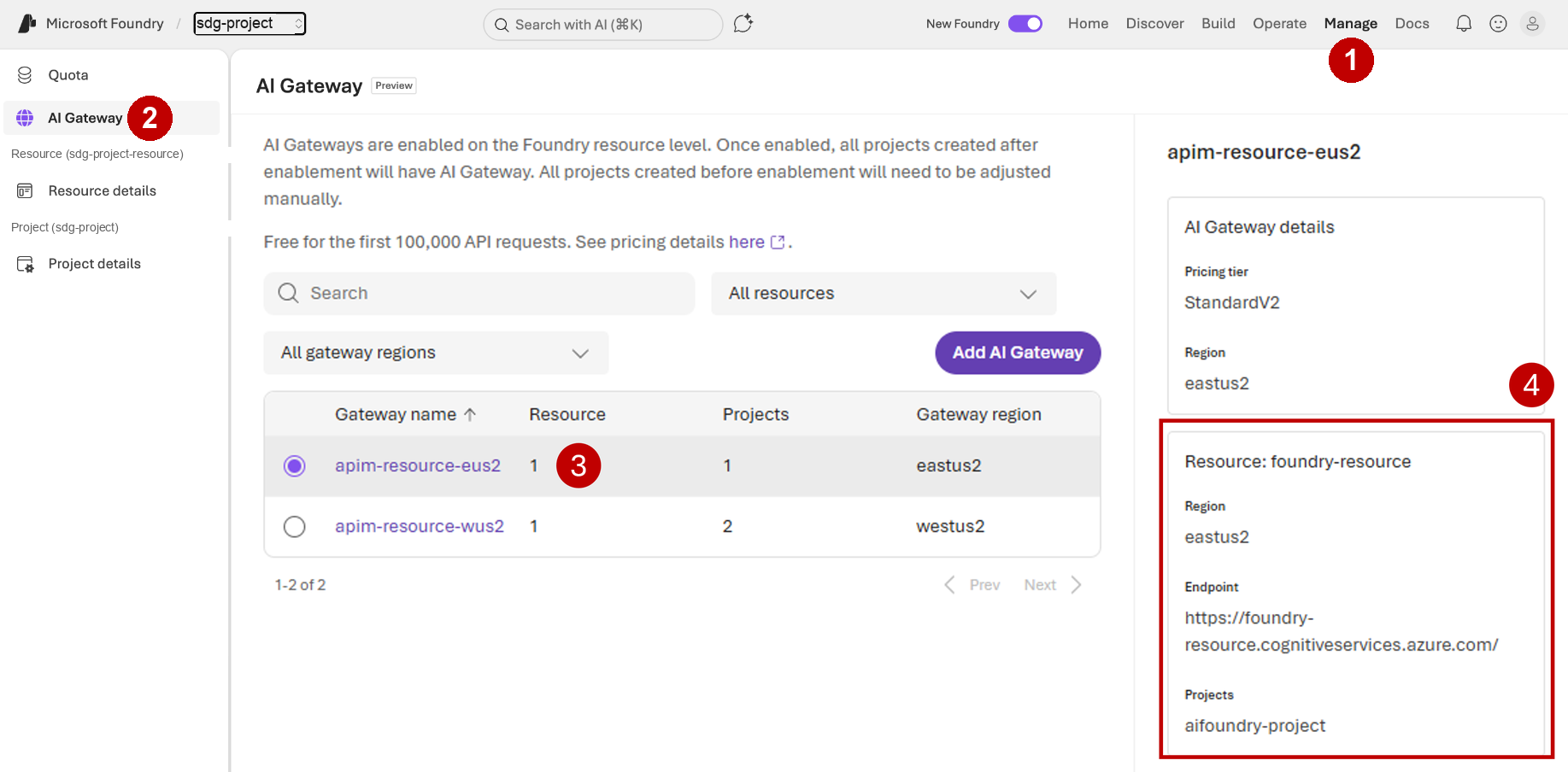This screenshot has width=1568, height=772.
Task: Open Quota in the sidebar
Action: tap(112, 75)
